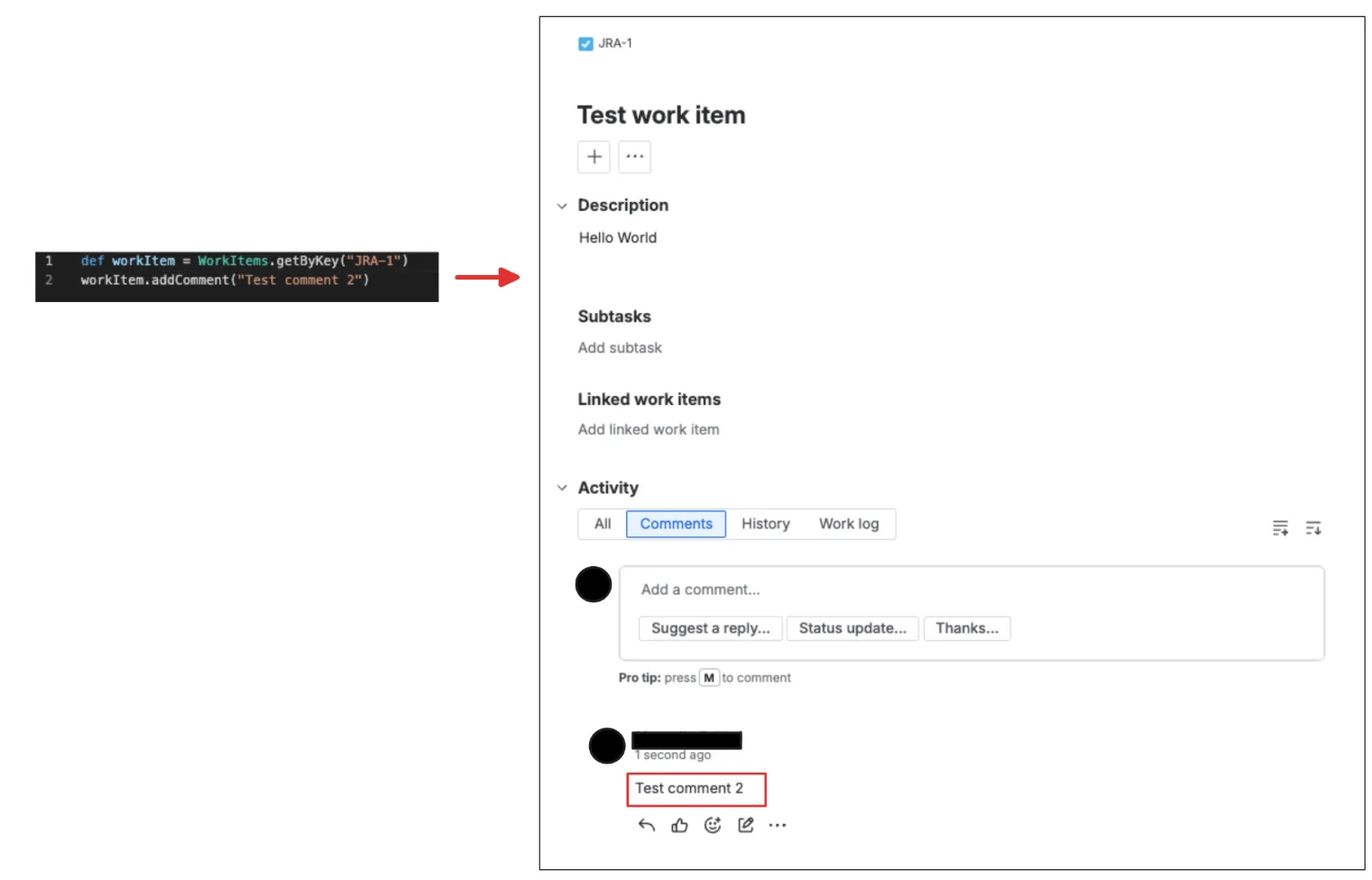Image resolution: width=1372 pixels, height=880 pixels.
Task: Click Add subtask
Action: tap(620, 348)
